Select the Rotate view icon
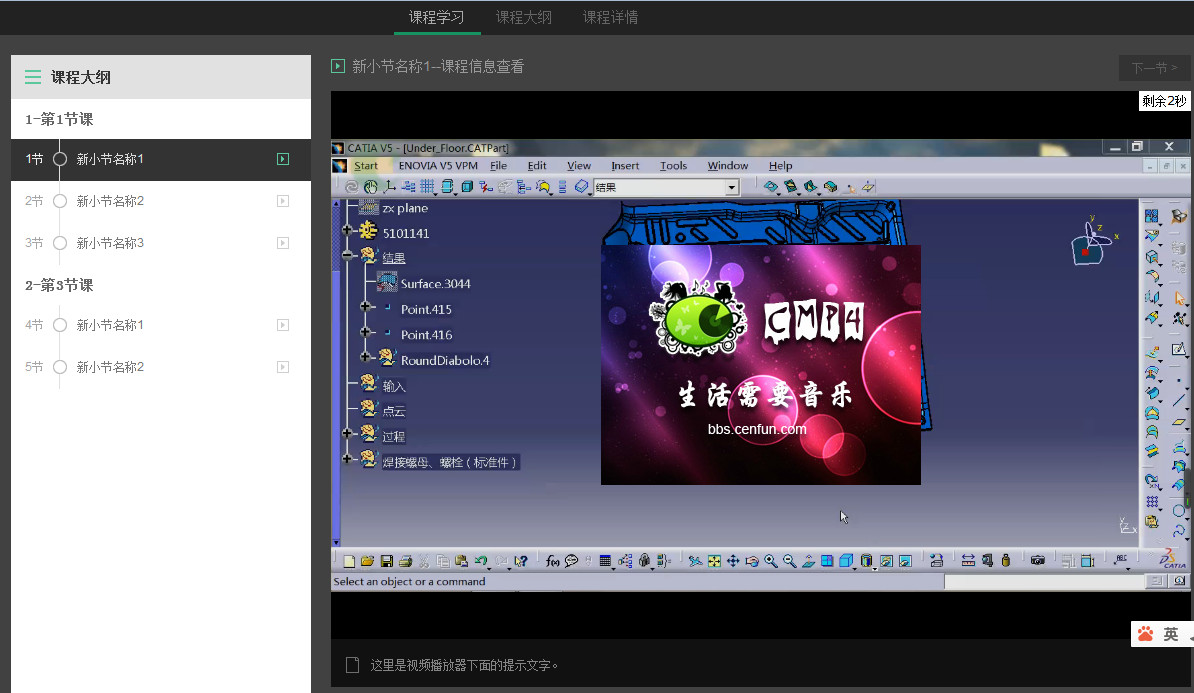This screenshot has height=693, width=1194. coord(752,561)
